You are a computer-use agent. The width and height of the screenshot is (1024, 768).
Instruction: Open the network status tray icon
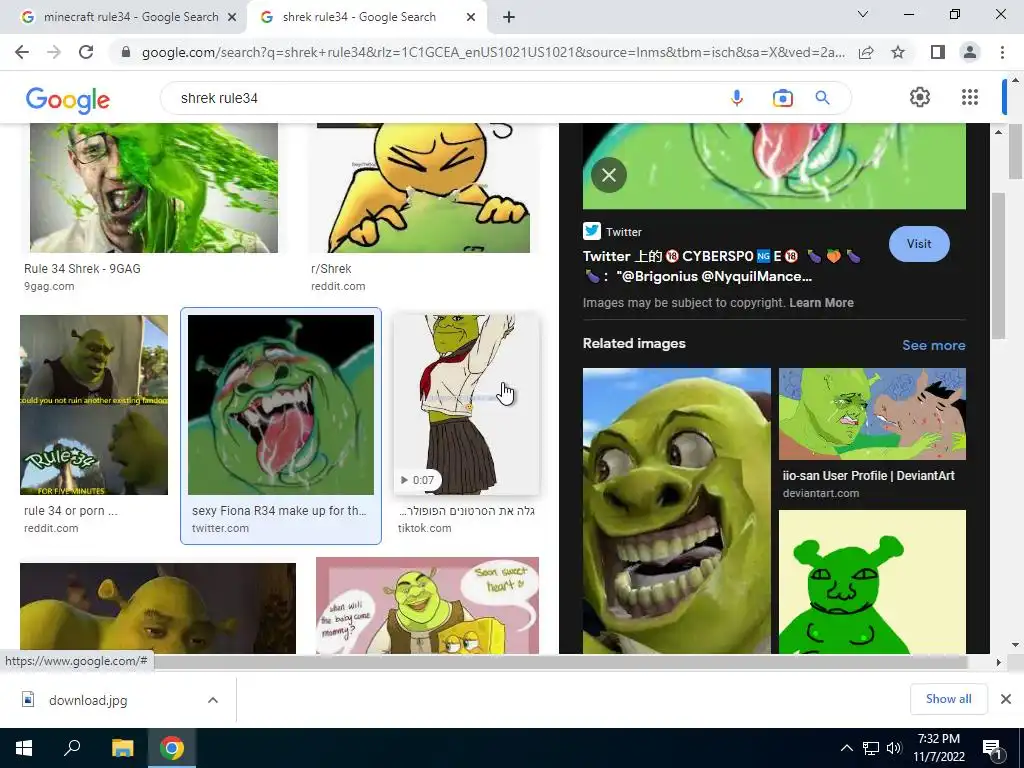(x=871, y=748)
